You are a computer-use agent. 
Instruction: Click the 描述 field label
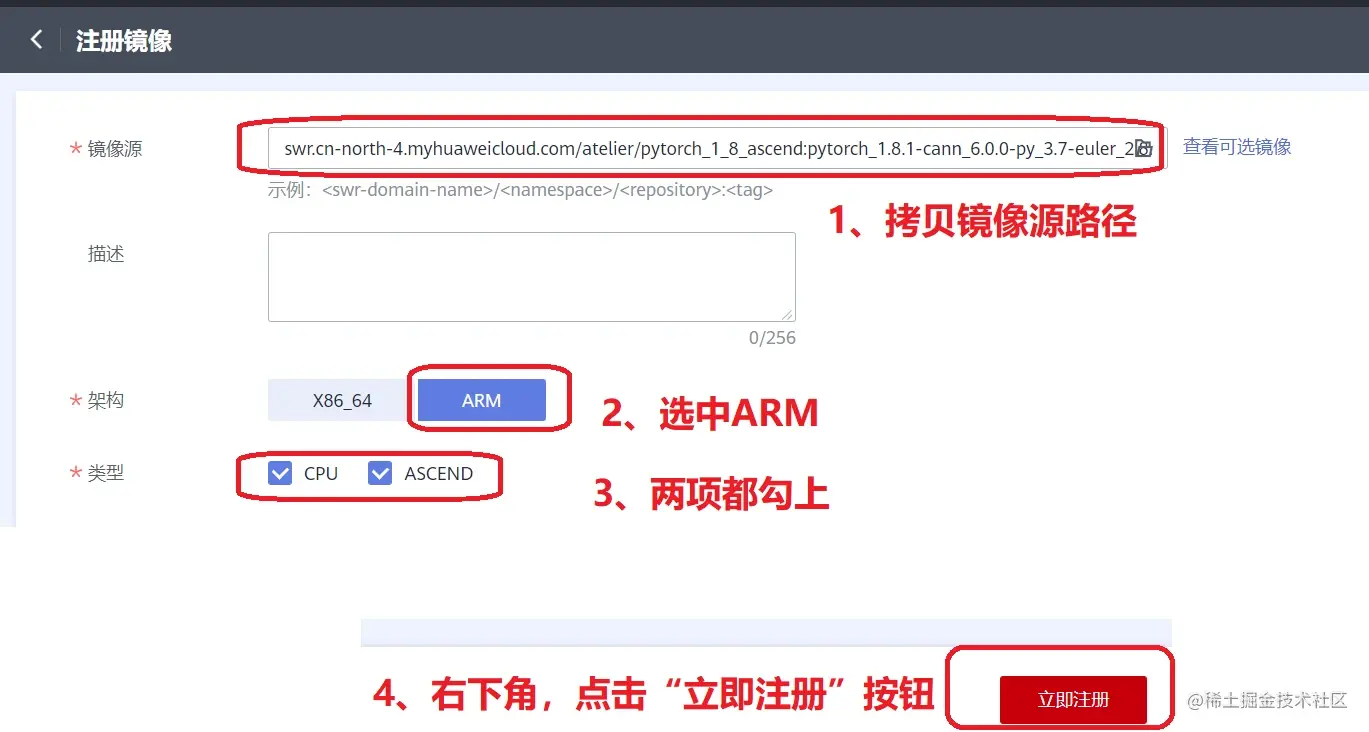[x=106, y=254]
